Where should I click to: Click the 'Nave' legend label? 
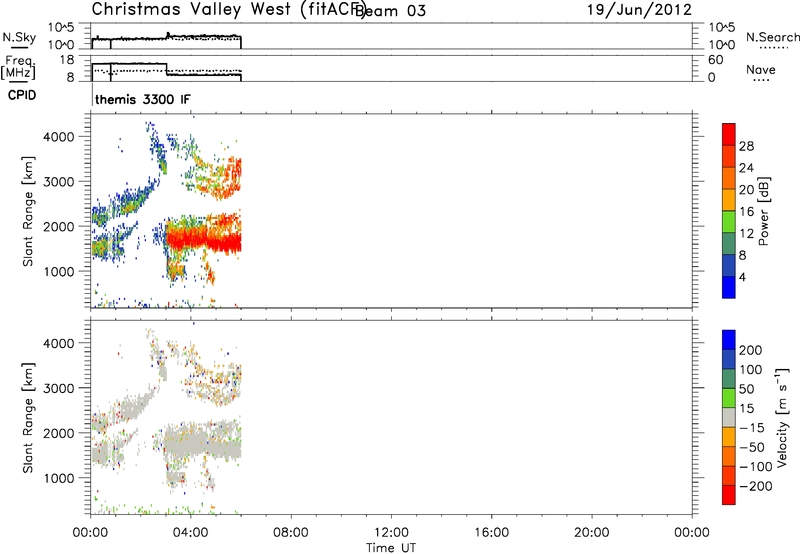tap(760, 69)
